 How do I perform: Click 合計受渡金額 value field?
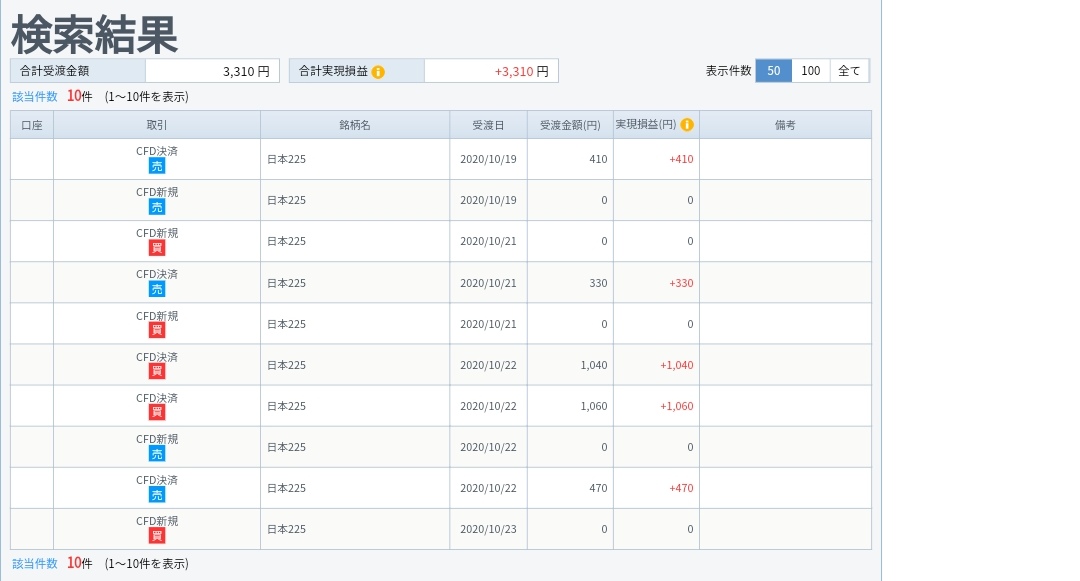tap(212, 71)
